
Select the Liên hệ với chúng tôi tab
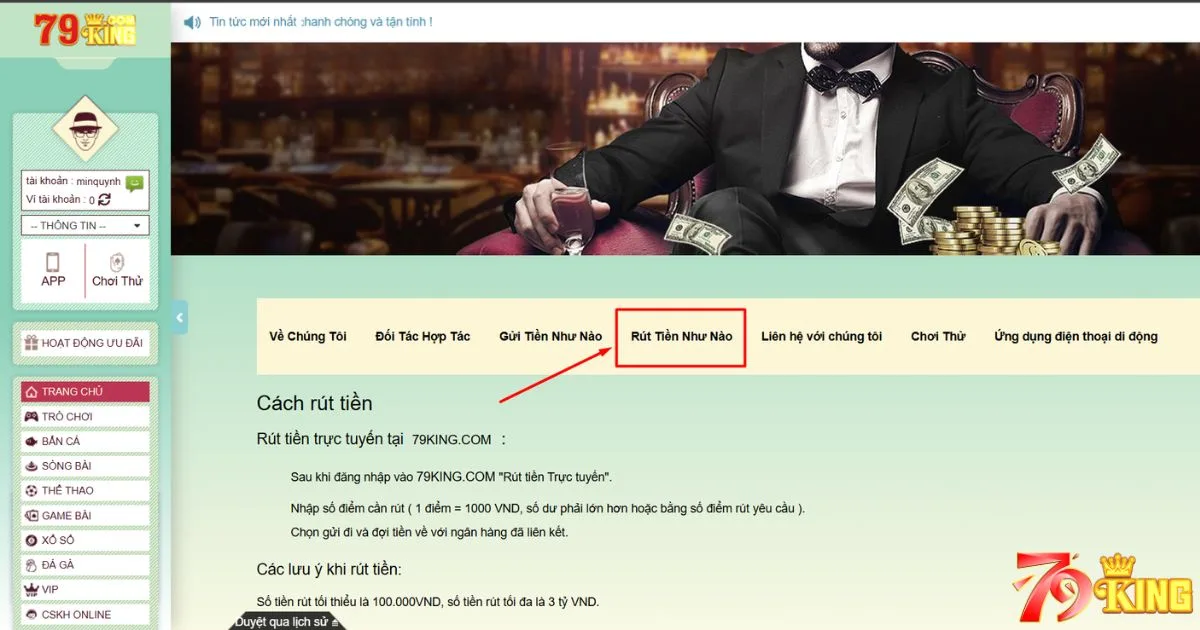822,337
